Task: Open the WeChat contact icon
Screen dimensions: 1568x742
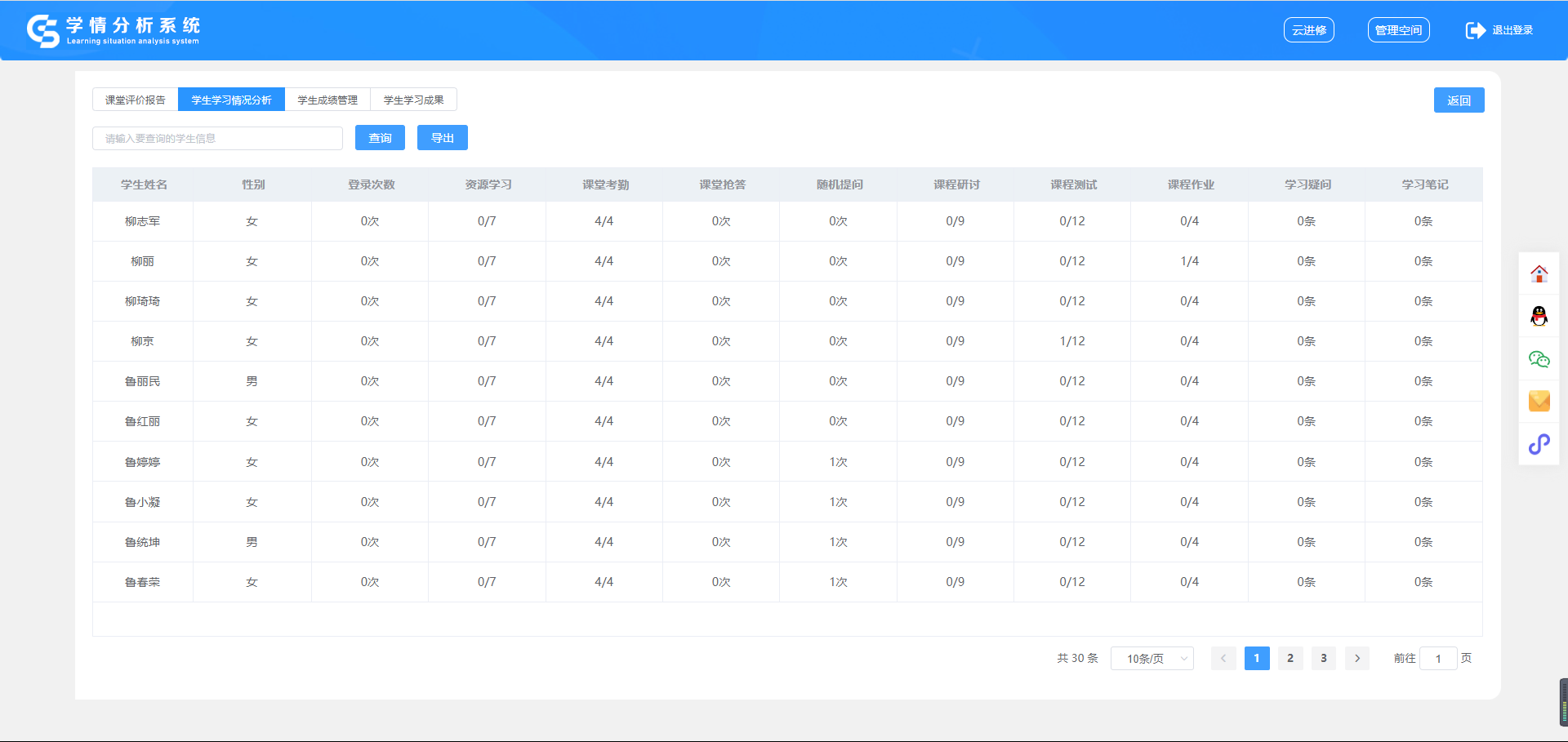Action: pyautogui.click(x=1539, y=359)
